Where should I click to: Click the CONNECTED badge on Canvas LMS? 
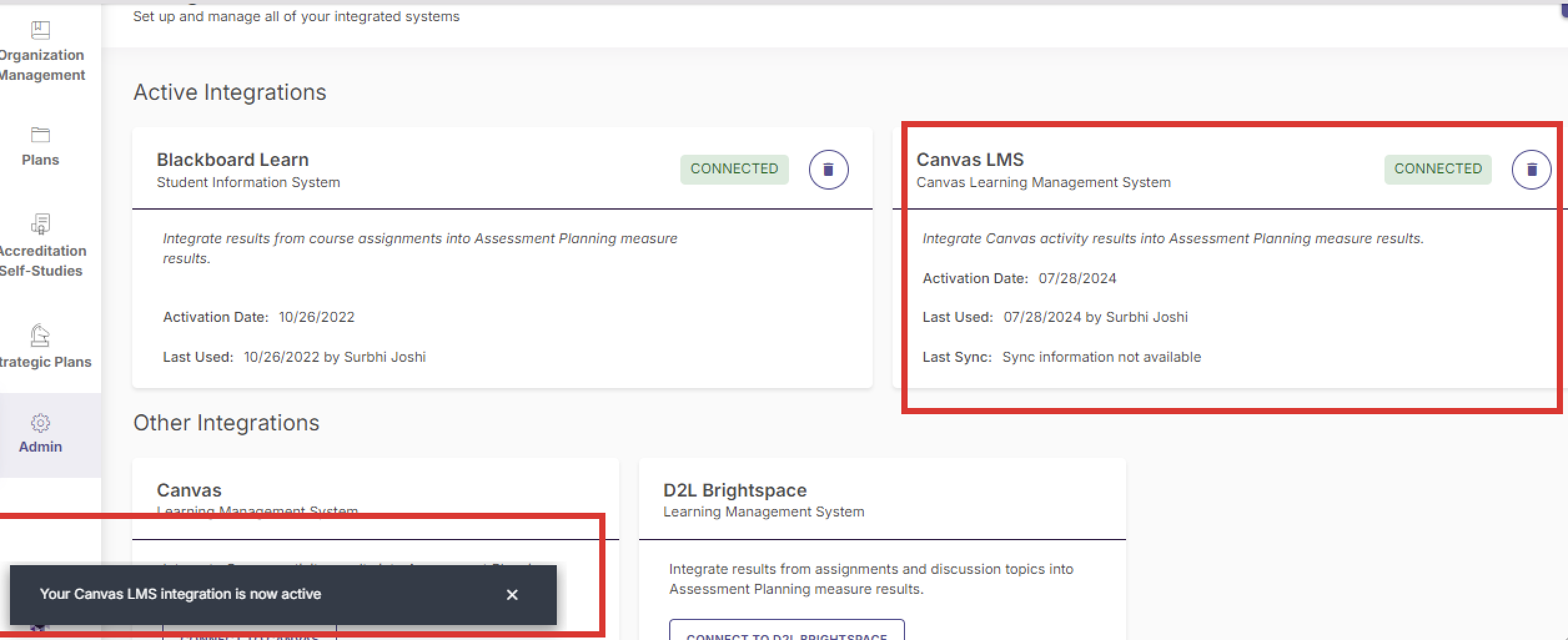tap(1438, 168)
